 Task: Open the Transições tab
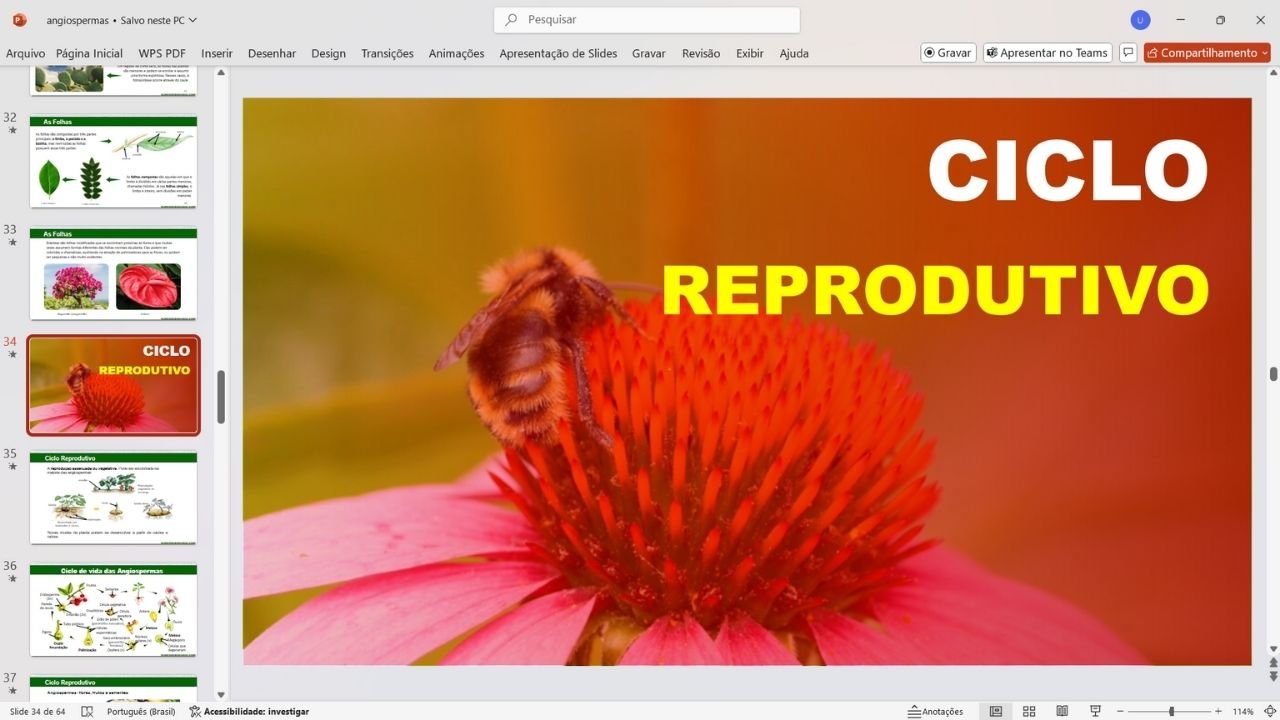387,53
